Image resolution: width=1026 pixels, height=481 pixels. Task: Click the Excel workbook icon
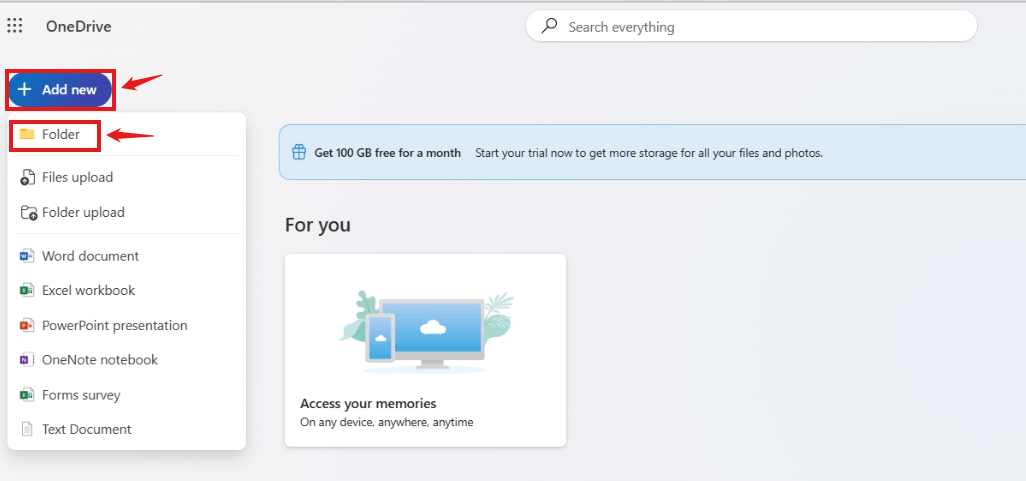(x=27, y=290)
